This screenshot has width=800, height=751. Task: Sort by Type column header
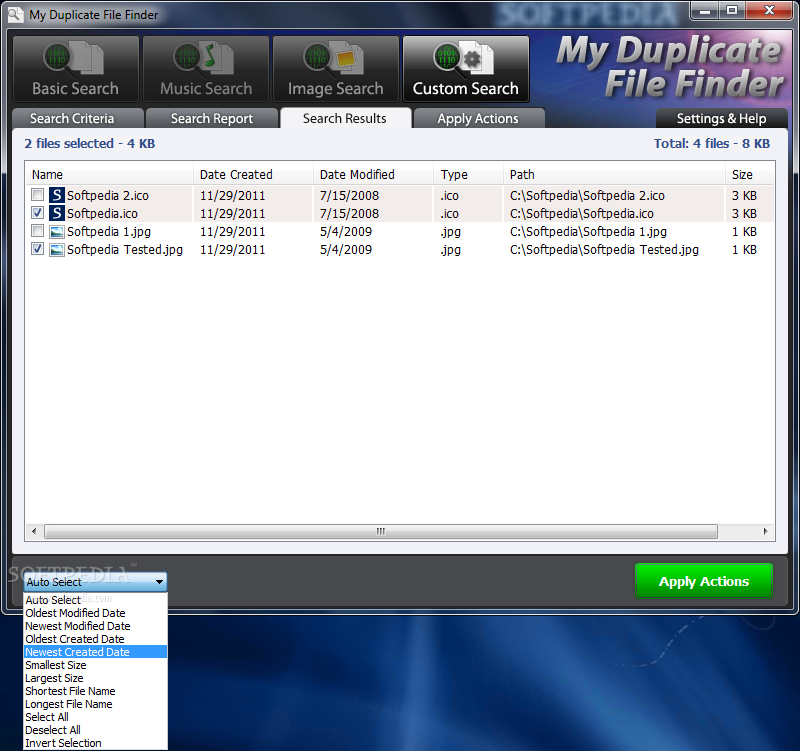[468, 174]
